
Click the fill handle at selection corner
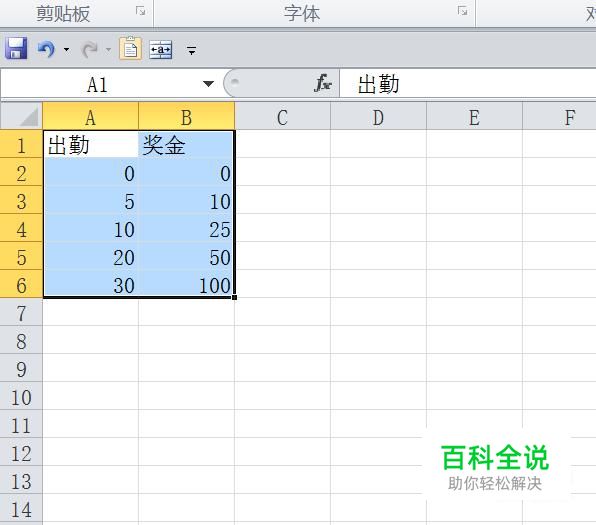pyautogui.click(x=235, y=297)
